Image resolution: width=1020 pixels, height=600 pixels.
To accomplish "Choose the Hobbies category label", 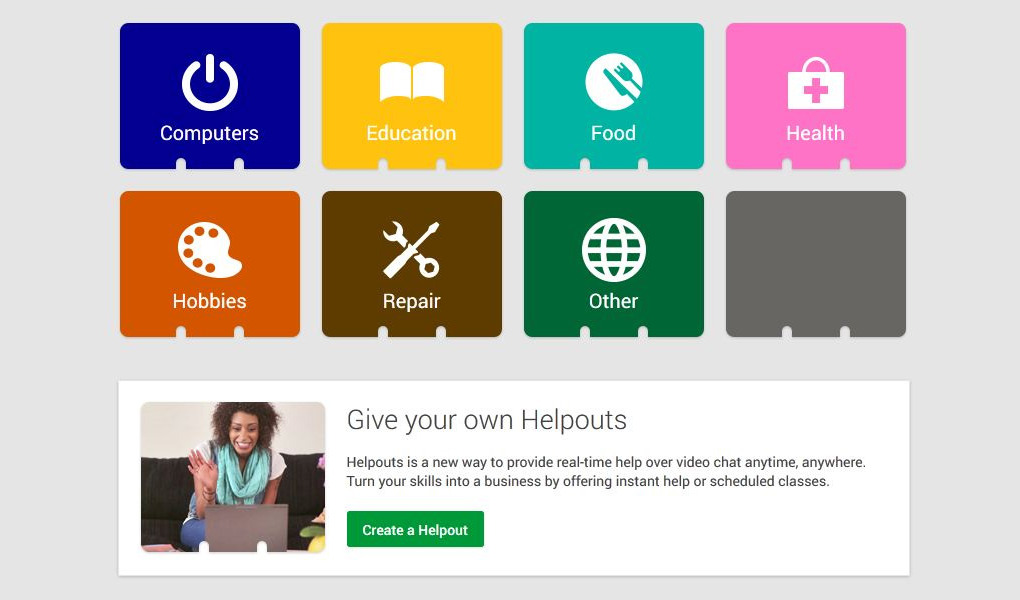I will 209,301.
